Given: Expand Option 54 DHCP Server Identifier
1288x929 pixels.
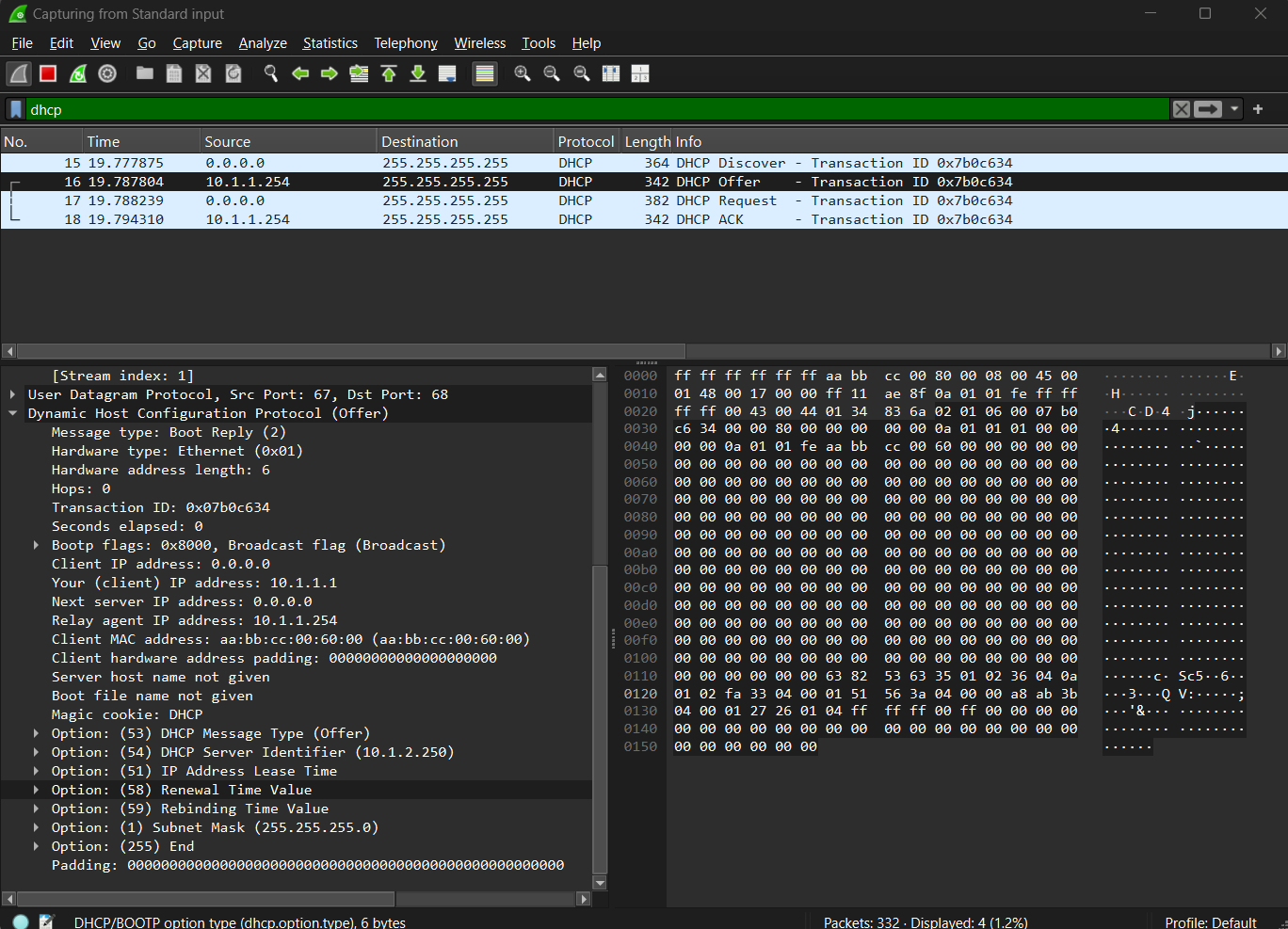Looking at the screenshot, I should tap(36, 752).
